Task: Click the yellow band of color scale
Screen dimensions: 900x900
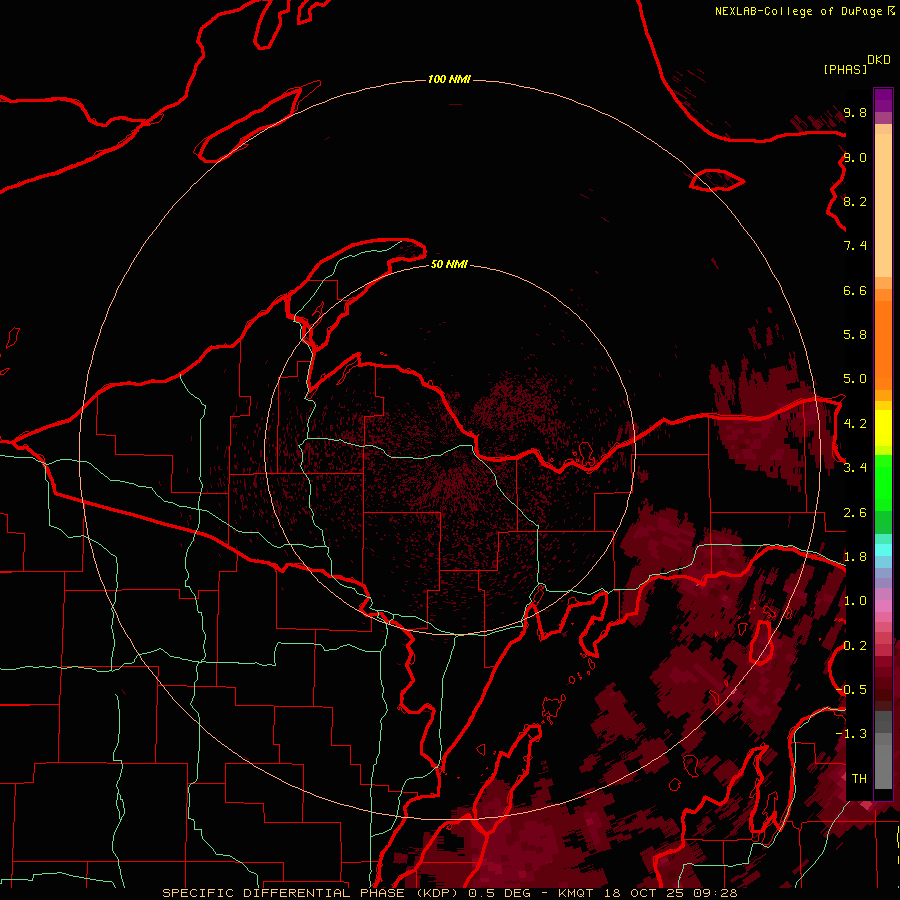Action: (x=883, y=428)
